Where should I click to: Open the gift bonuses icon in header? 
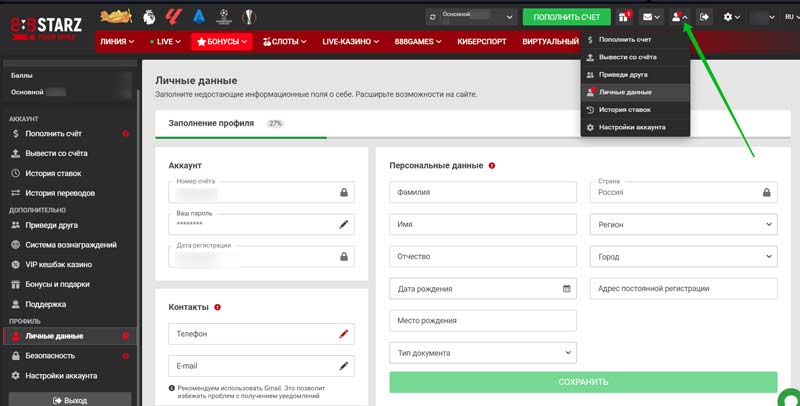tap(624, 17)
